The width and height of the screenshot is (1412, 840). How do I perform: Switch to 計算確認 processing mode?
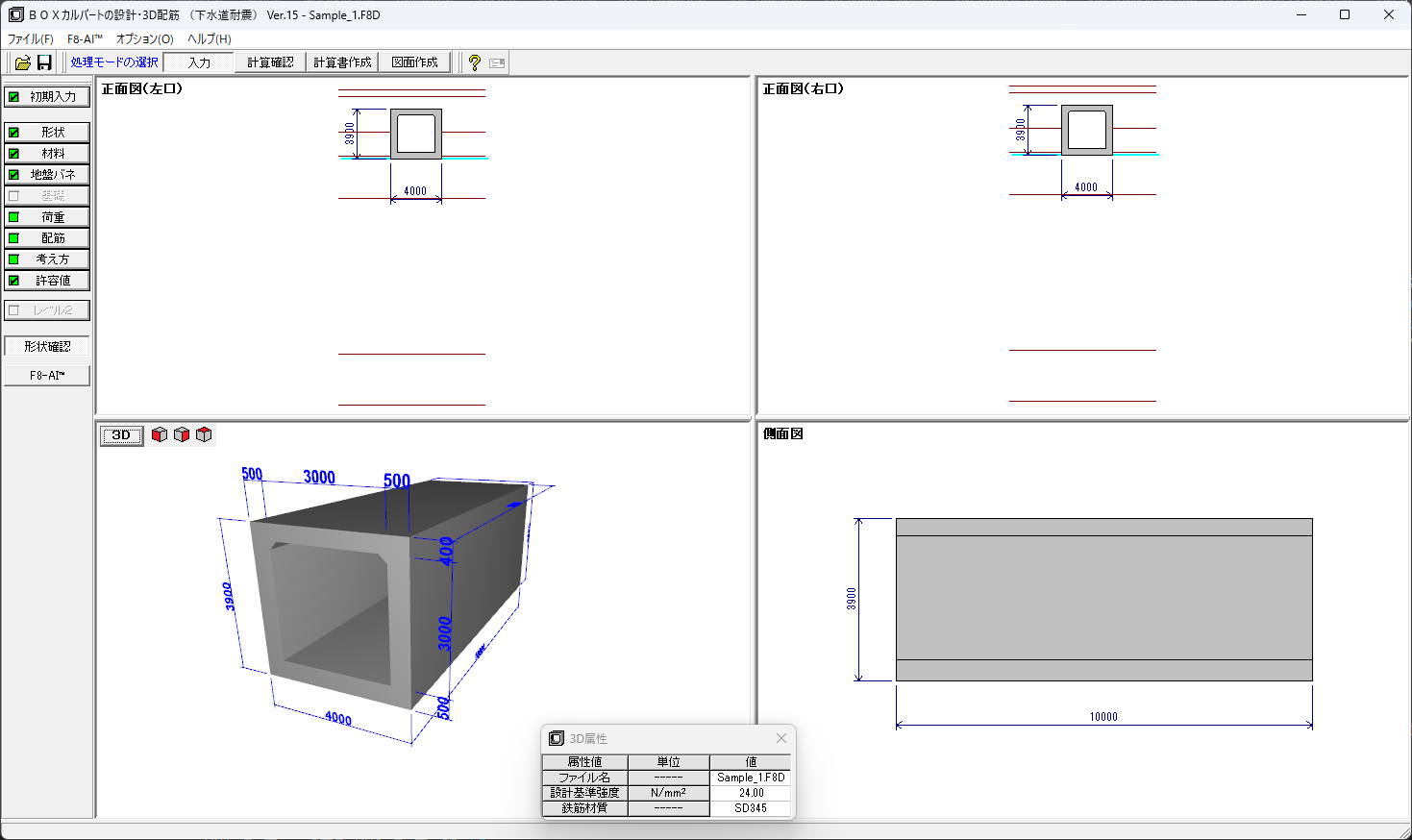270,62
